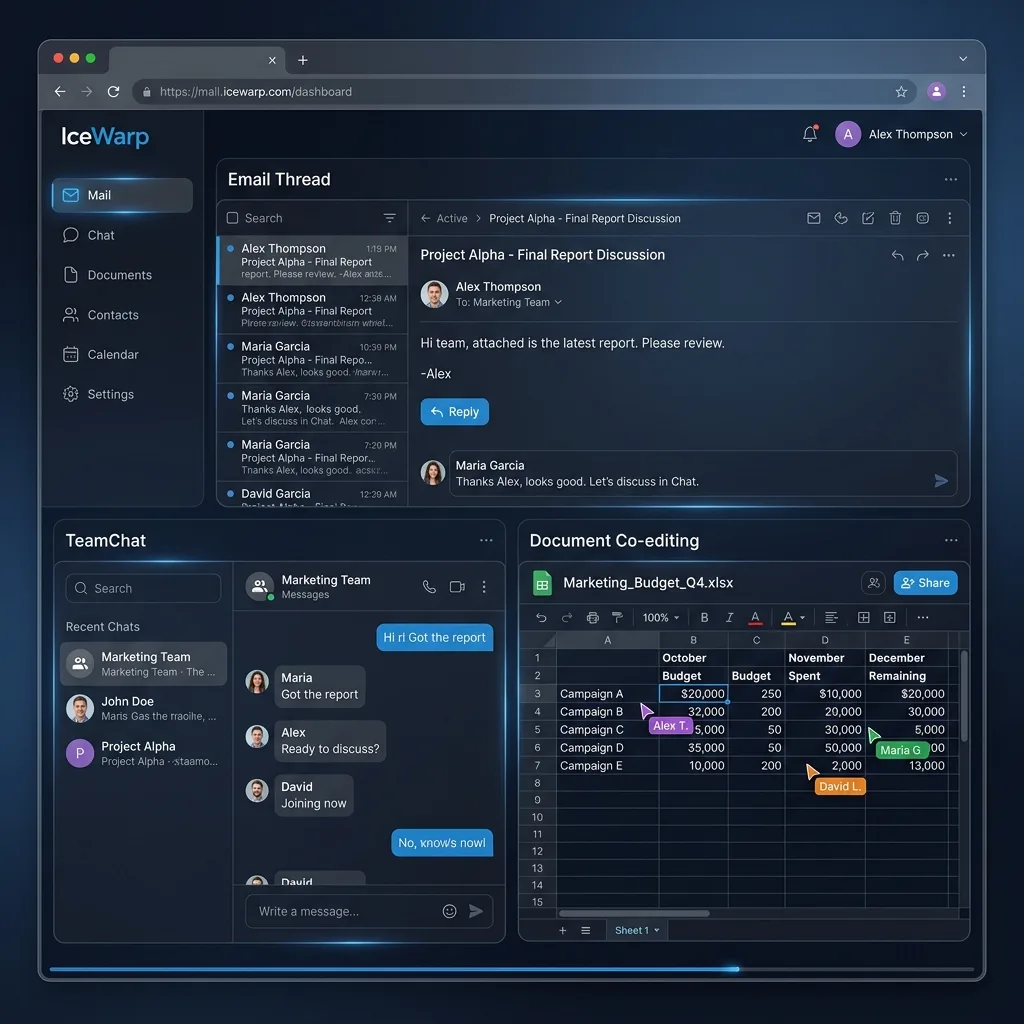
Task: Click the spreadsheet horizontal scrollbar
Action: (634, 914)
